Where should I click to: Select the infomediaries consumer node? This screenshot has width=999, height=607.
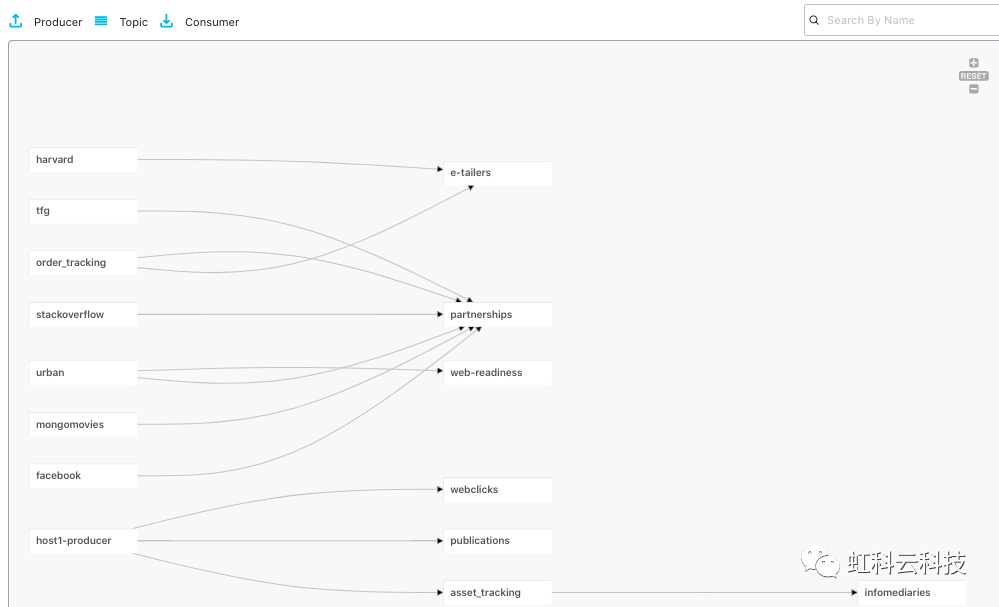pyautogui.click(x=912, y=593)
